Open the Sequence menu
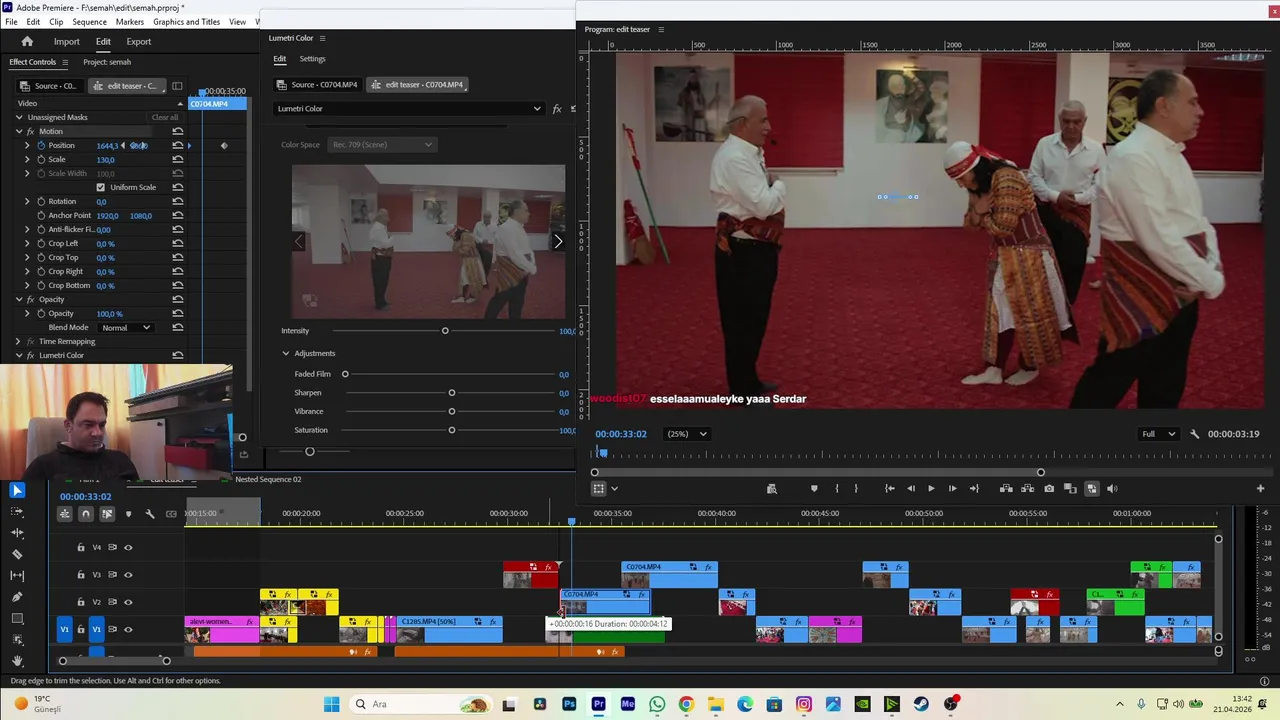The height and width of the screenshot is (720, 1280). [89, 21]
